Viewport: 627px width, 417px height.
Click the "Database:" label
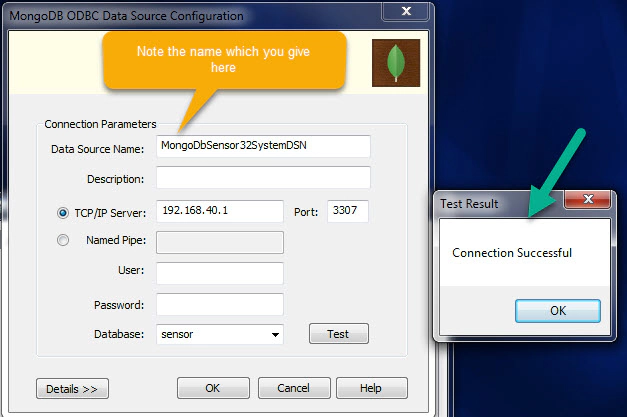point(119,334)
